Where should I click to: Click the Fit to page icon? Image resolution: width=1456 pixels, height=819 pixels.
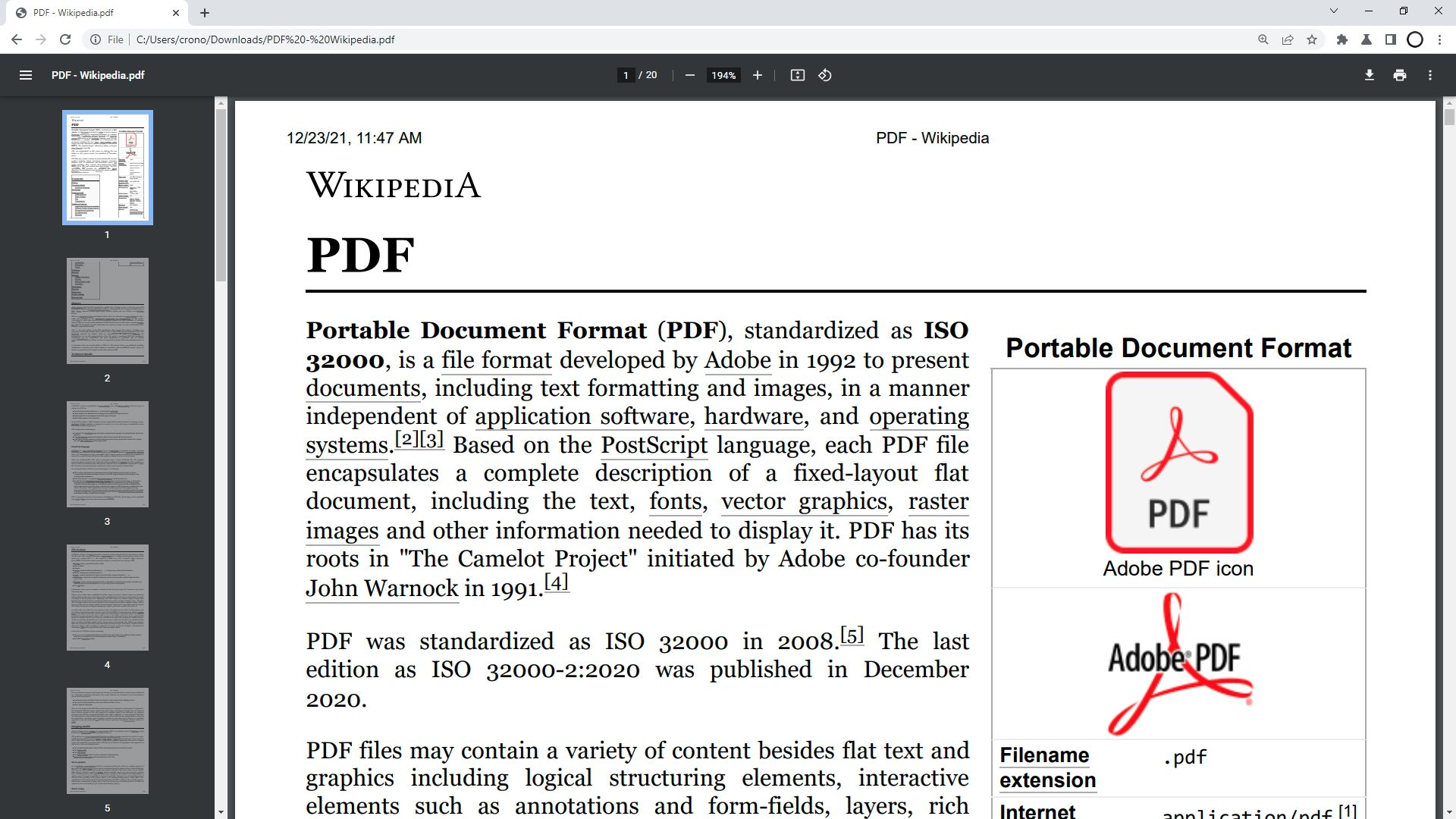point(797,75)
